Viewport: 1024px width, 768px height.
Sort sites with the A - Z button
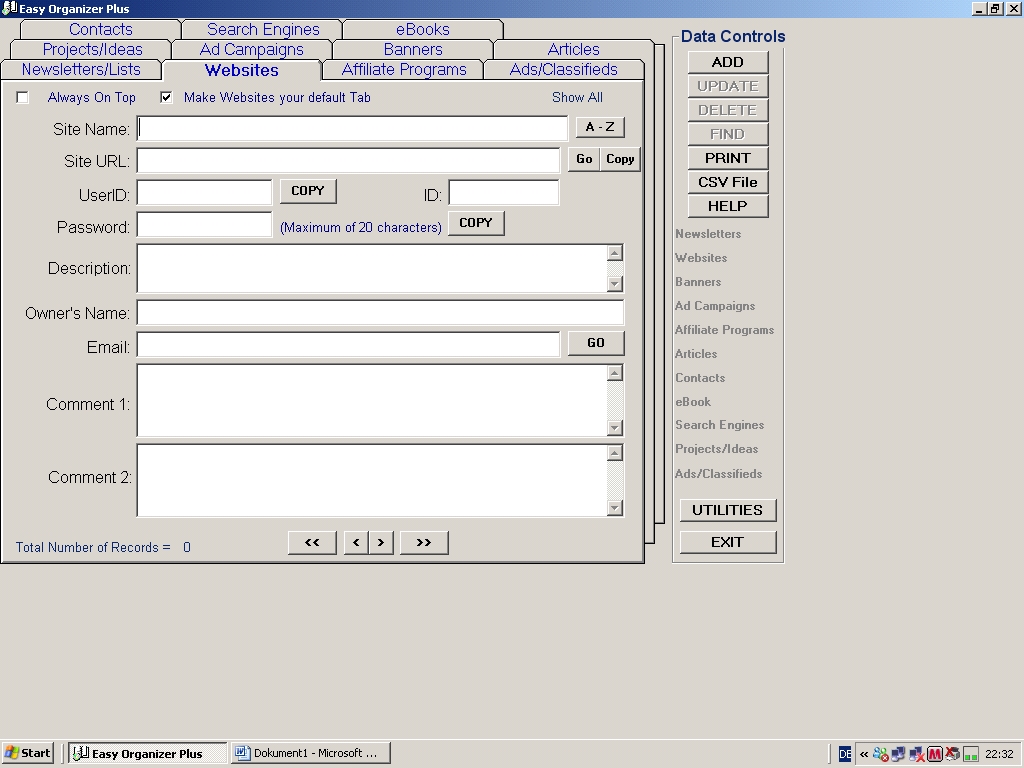pos(600,127)
